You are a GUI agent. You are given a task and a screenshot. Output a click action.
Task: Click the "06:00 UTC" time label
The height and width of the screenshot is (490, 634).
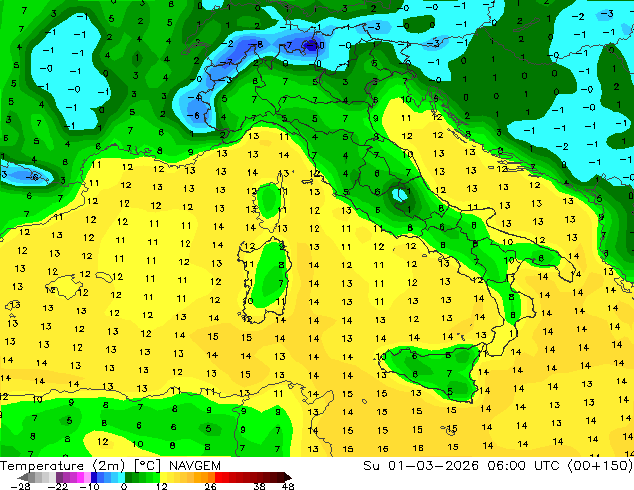523,466
